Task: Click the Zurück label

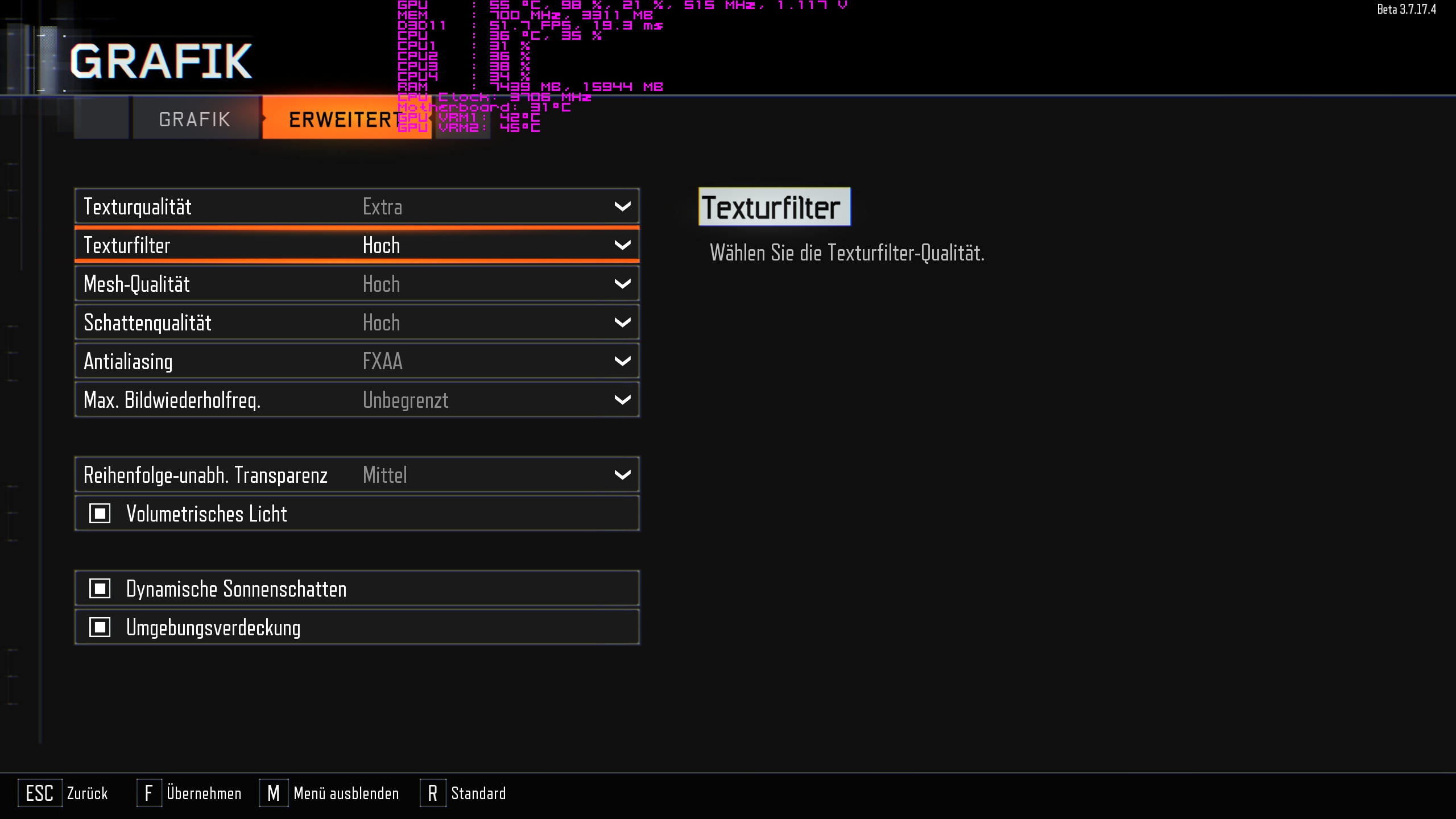Action: coord(87,793)
